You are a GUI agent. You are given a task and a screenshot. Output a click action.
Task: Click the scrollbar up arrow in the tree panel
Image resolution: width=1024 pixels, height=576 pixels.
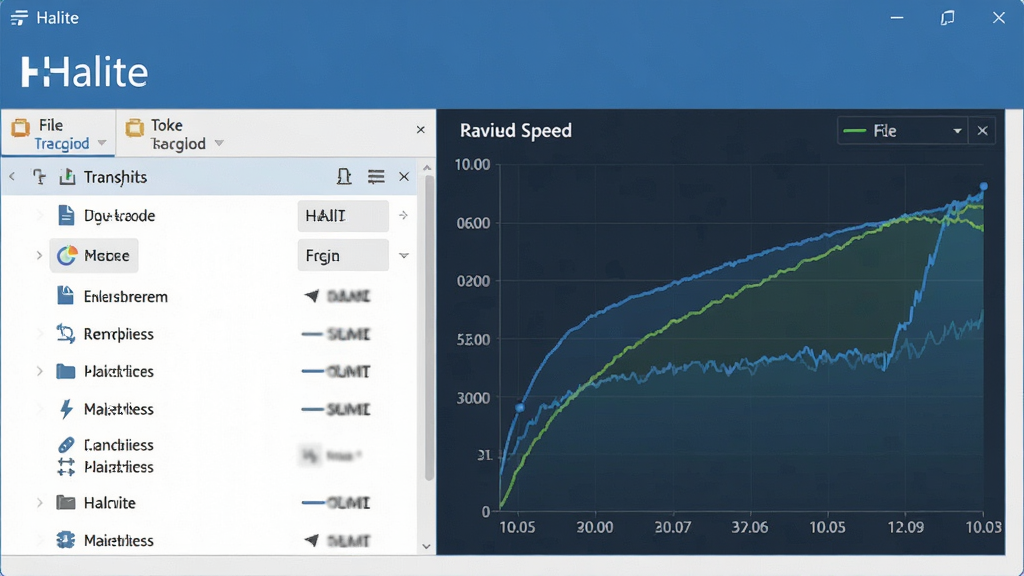[x=427, y=168]
